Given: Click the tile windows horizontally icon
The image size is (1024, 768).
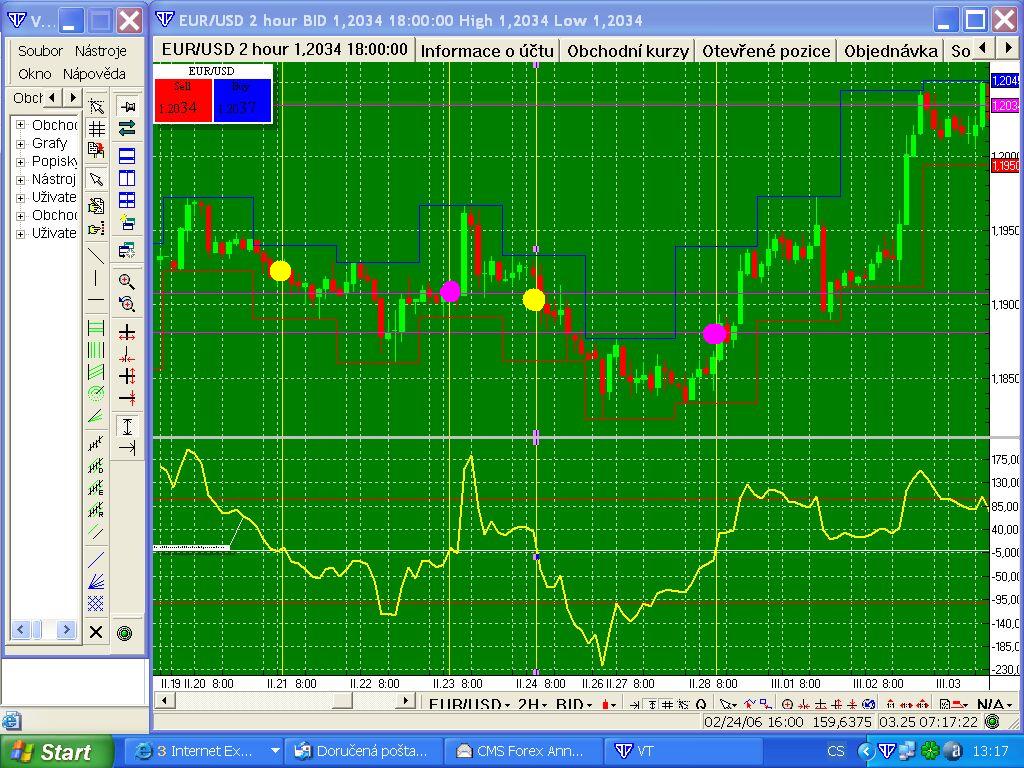Looking at the screenshot, I should (127, 156).
